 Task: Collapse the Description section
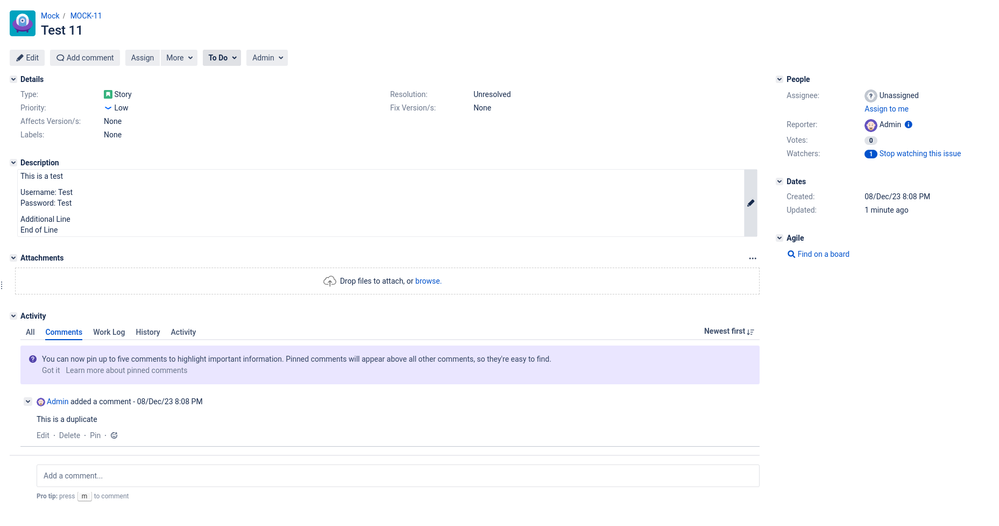(x=13, y=163)
